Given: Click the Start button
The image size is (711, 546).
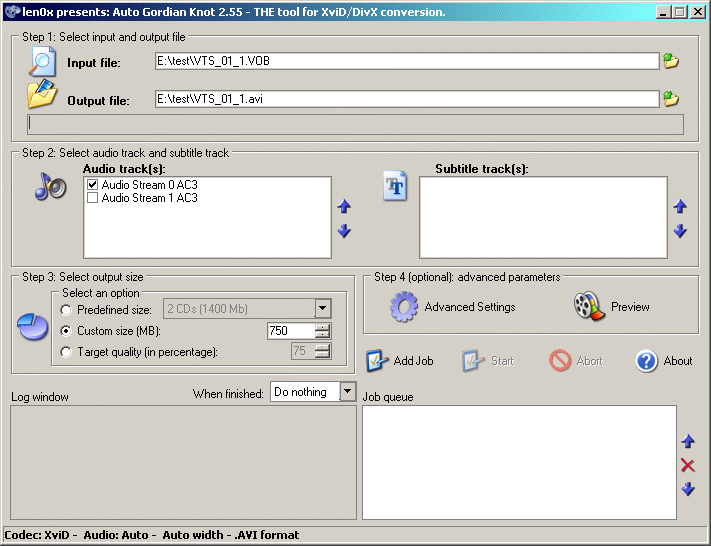Looking at the screenshot, I should [x=488, y=361].
